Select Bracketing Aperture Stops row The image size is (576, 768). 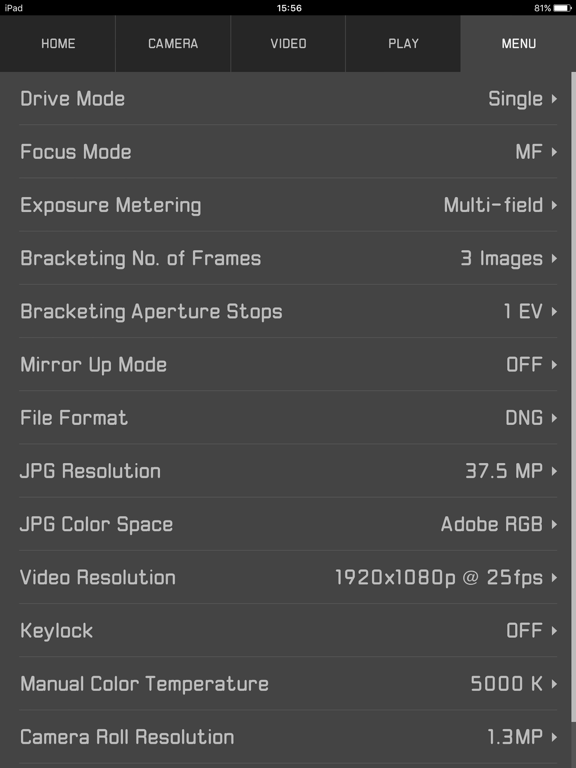click(x=288, y=312)
